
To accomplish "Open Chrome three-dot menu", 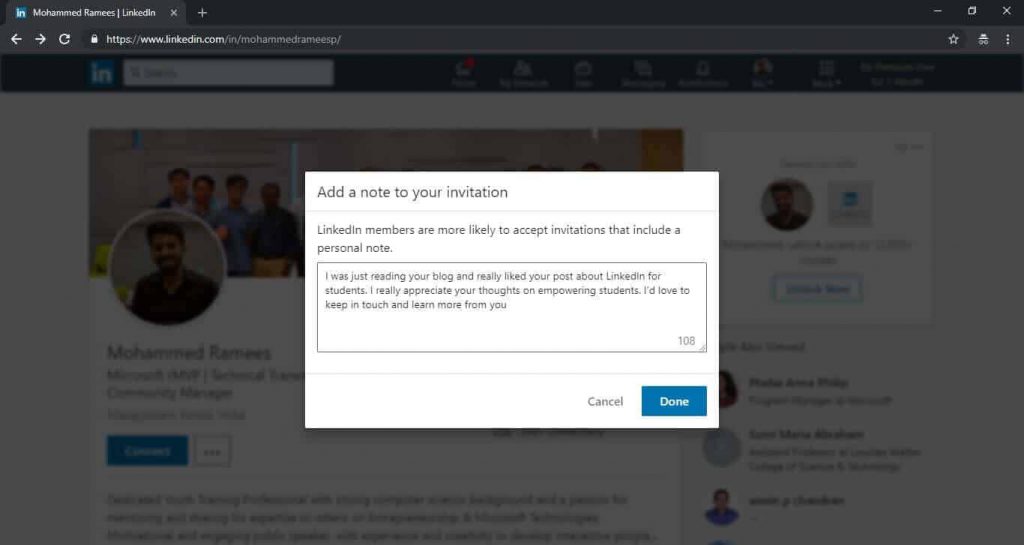I will pos(1008,39).
